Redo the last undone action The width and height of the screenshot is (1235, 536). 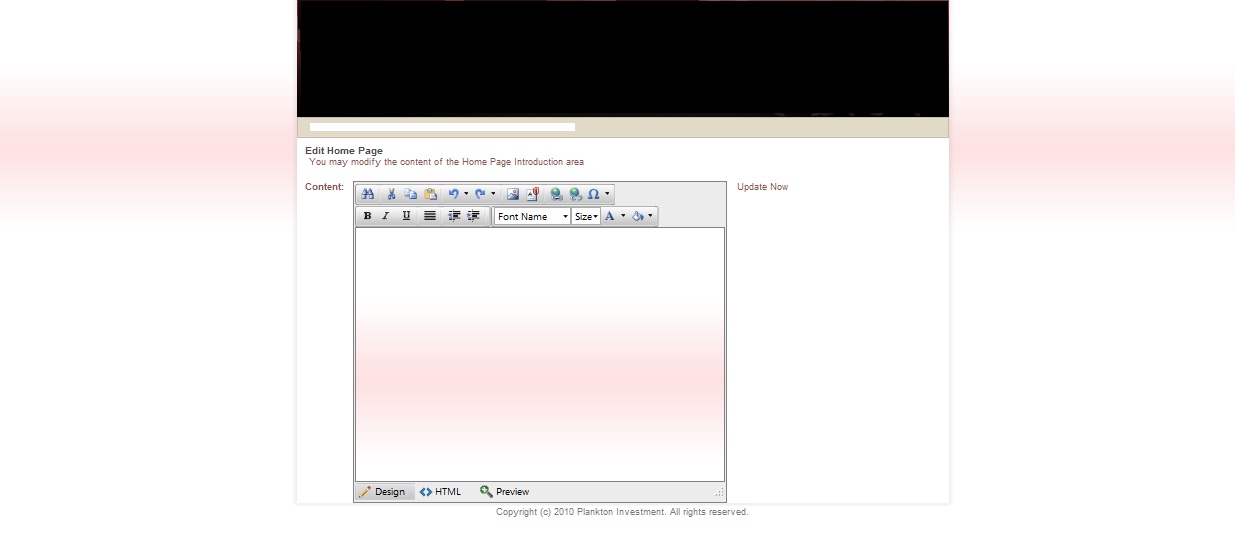pos(480,194)
